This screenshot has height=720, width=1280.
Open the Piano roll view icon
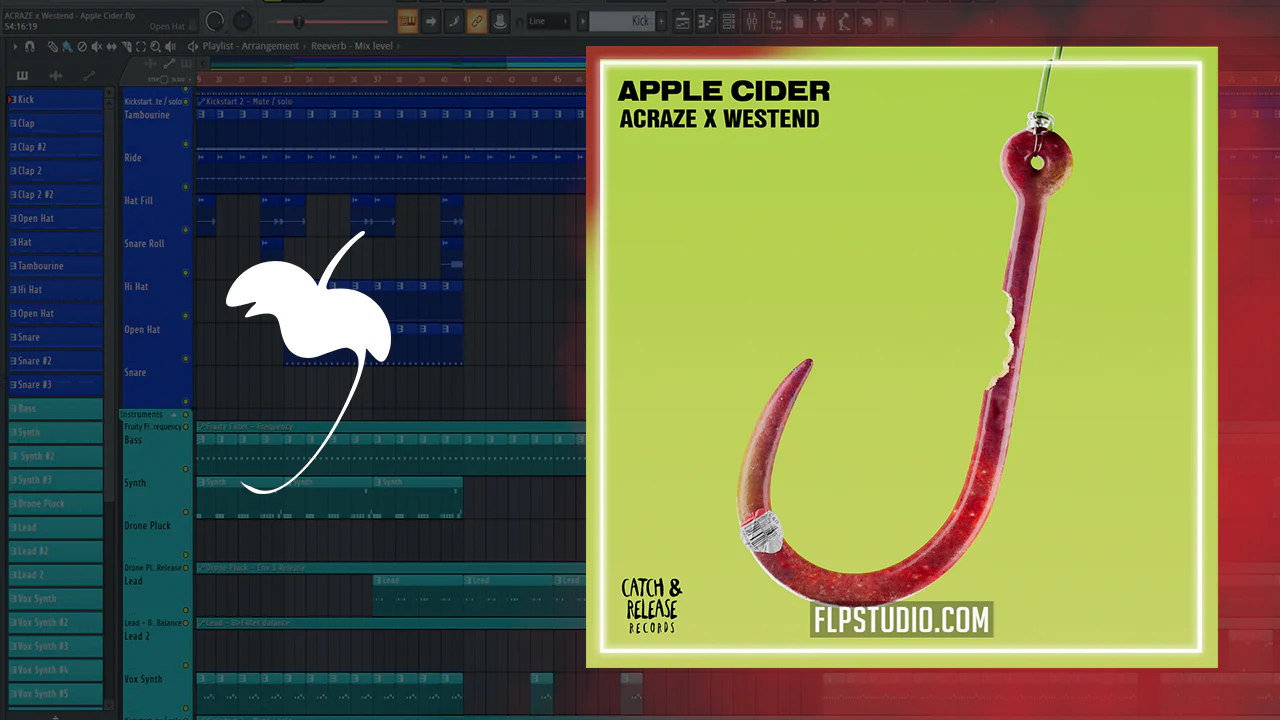706,21
